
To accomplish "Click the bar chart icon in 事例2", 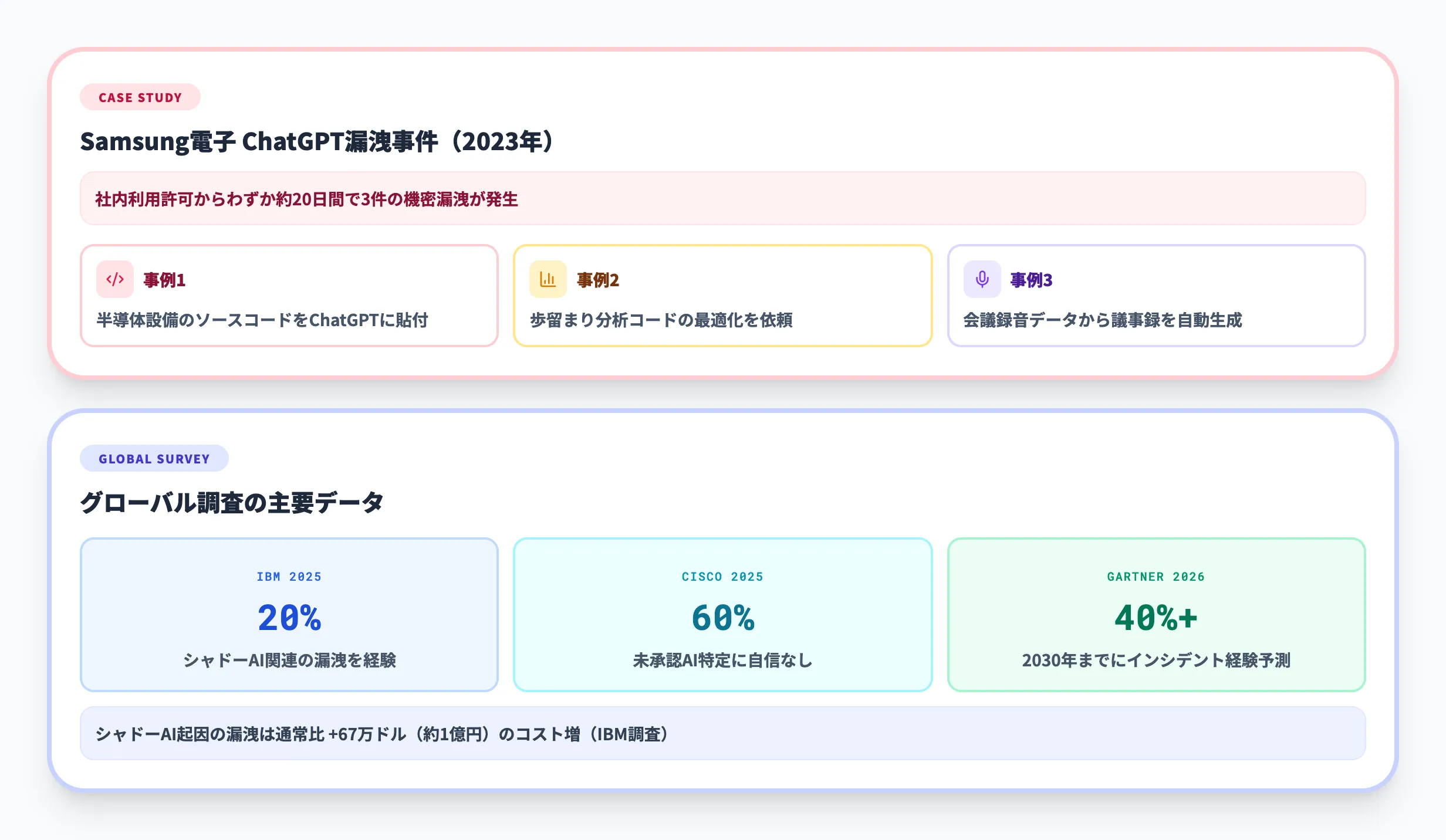I will [x=548, y=279].
